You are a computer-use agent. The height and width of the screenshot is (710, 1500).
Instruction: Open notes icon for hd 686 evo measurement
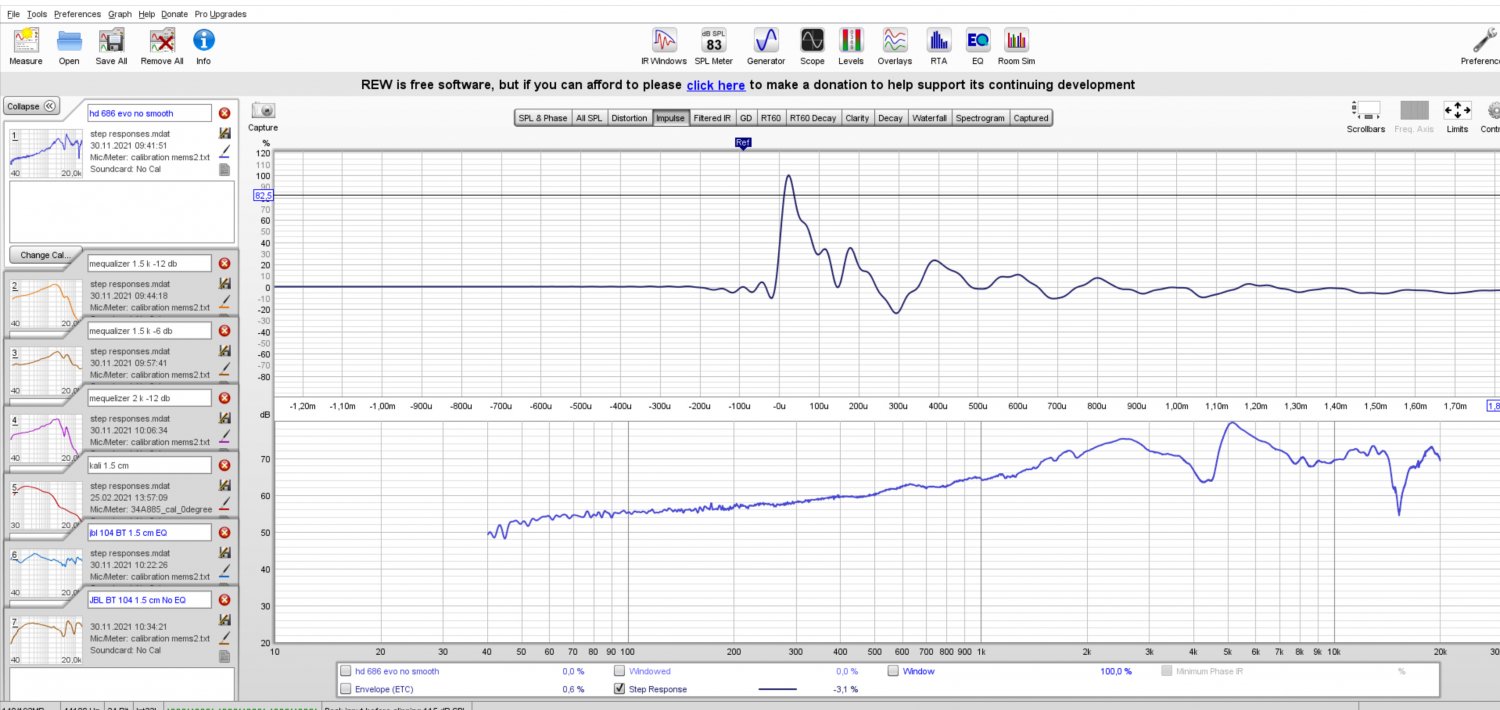click(x=225, y=169)
